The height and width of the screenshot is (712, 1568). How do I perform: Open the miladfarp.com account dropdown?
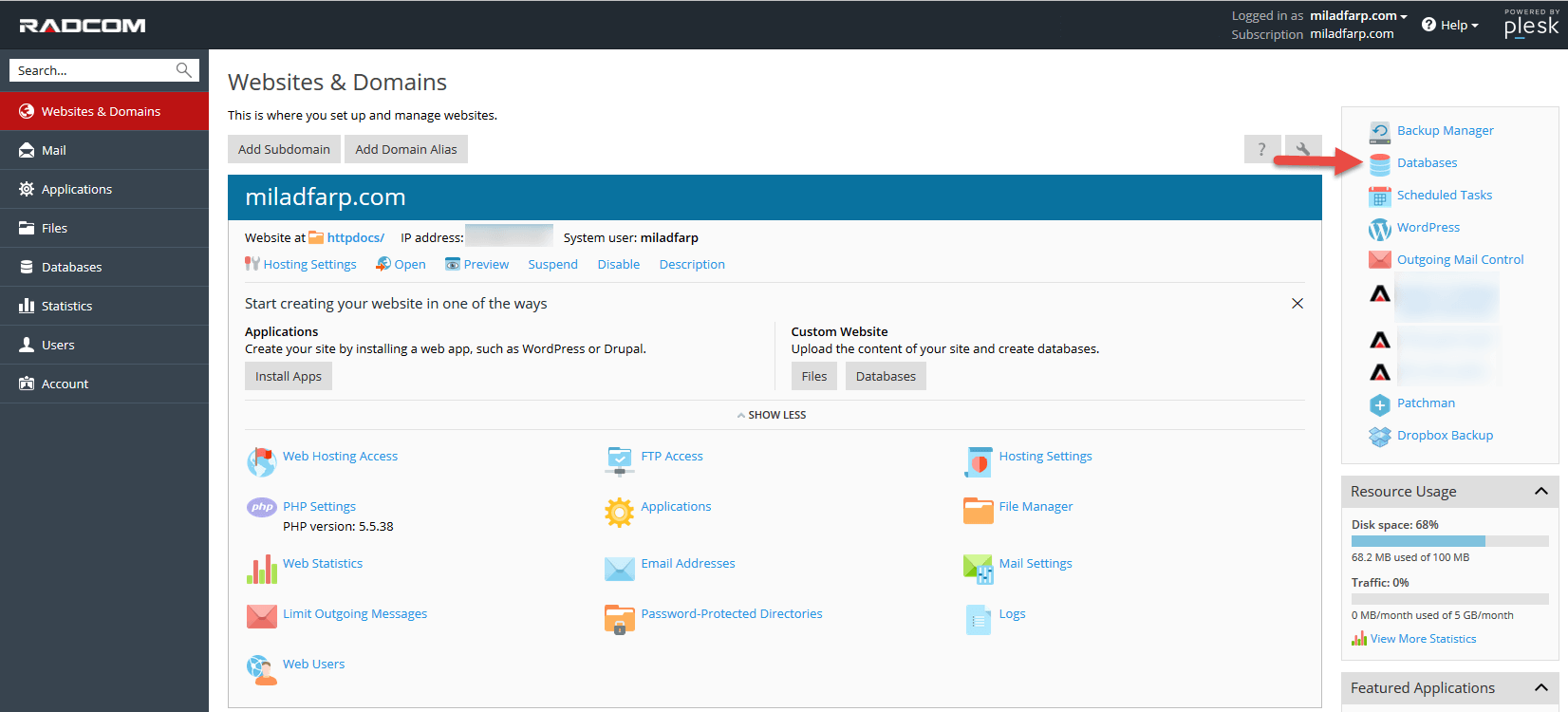[x=1358, y=16]
